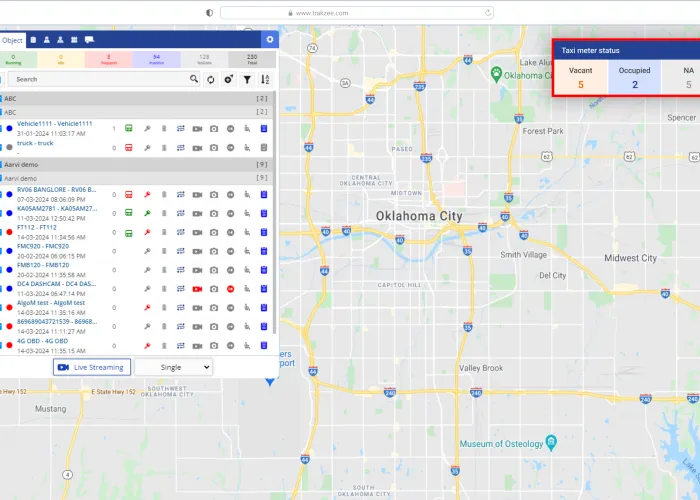Click the Live Streaming button
This screenshot has height=500, width=700.
pos(92,367)
